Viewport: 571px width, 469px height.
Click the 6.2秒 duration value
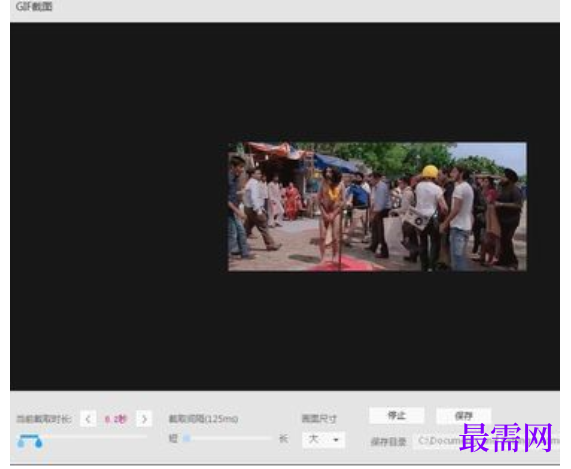coord(116,419)
